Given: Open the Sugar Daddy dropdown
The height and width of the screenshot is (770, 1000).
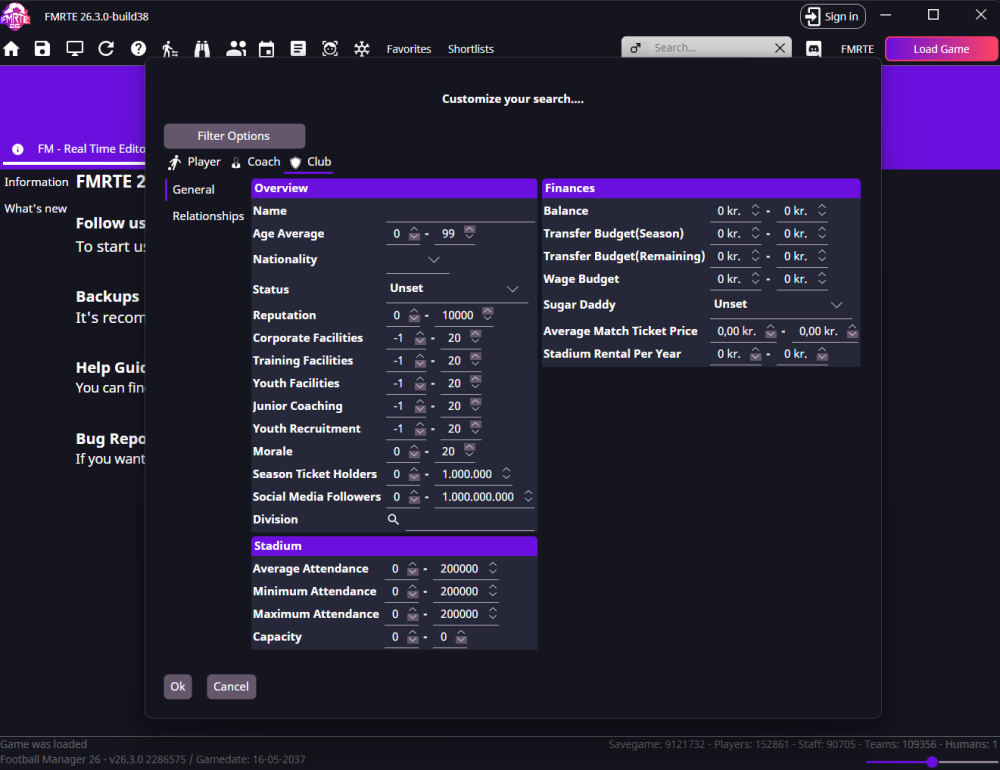Looking at the screenshot, I should click(781, 305).
